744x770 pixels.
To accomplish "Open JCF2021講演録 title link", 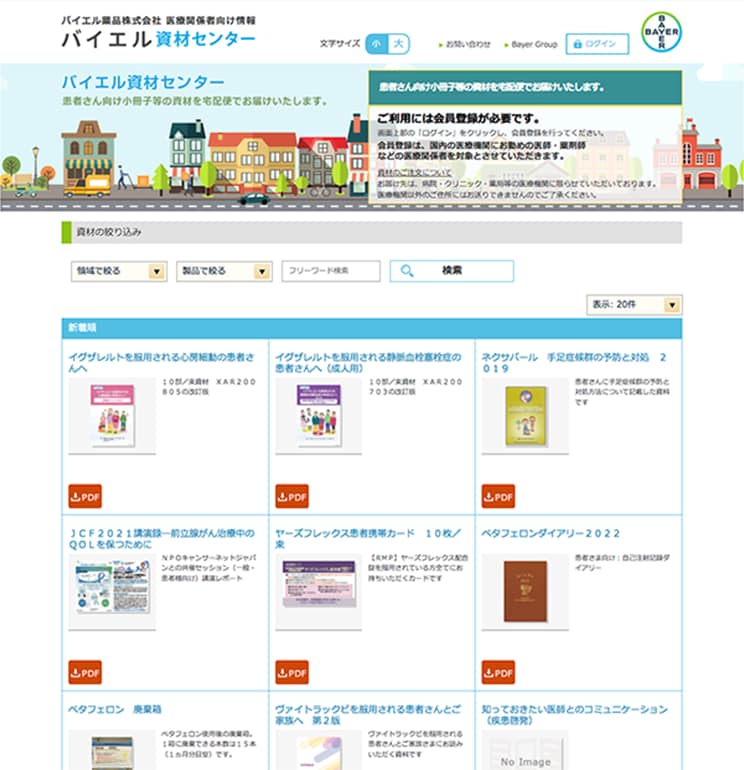I will 162,539.
